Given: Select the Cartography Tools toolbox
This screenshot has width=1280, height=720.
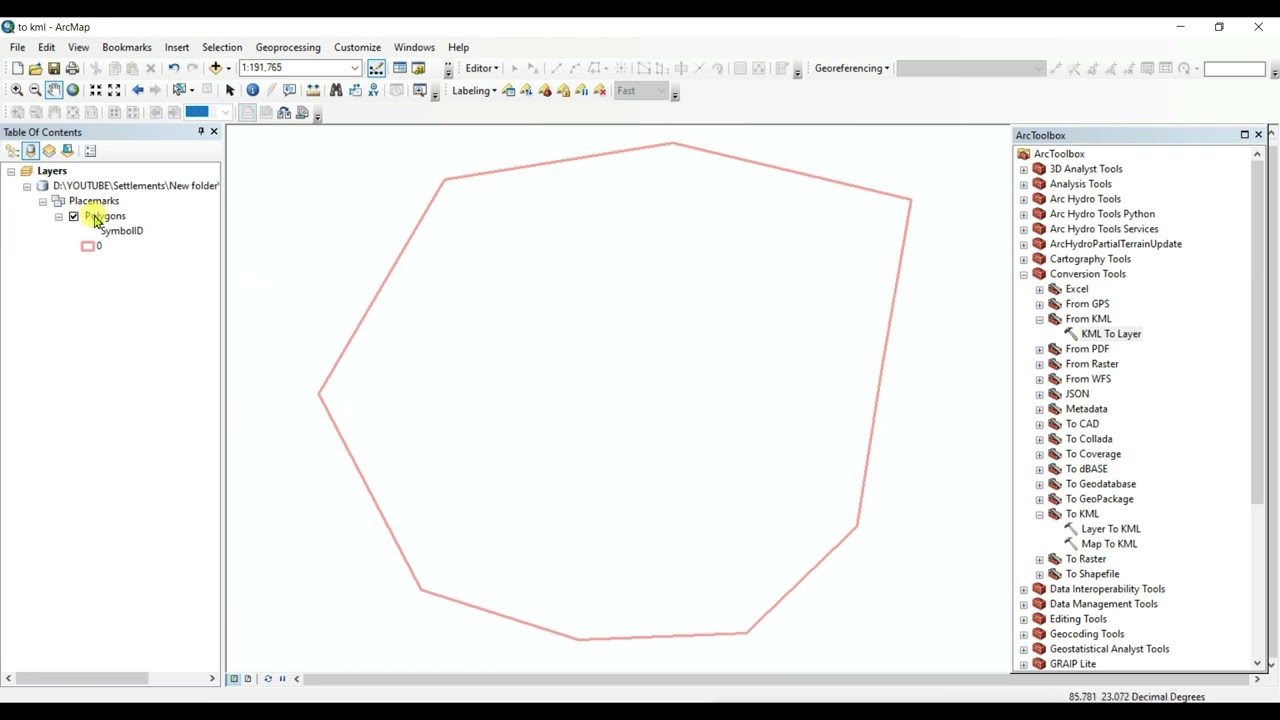Looking at the screenshot, I should (1090, 259).
